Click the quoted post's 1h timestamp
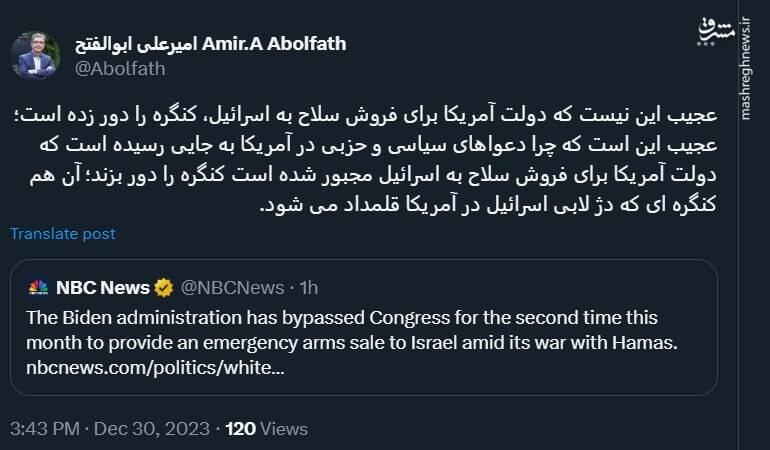Viewport: 770px width, 450px height. click(308, 288)
